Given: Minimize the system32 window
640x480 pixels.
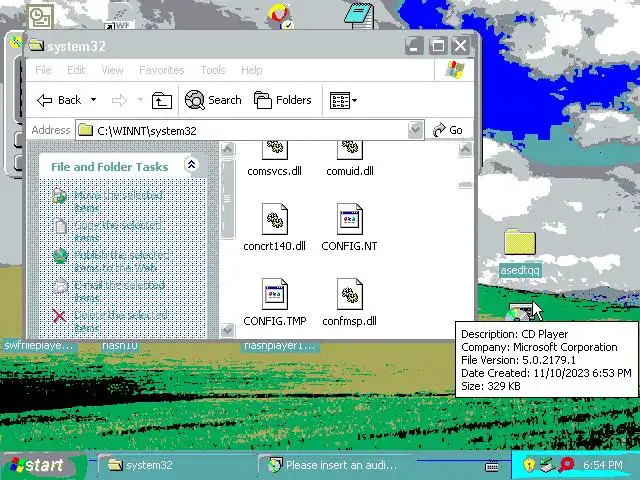Looking at the screenshot, I should 414,45.
